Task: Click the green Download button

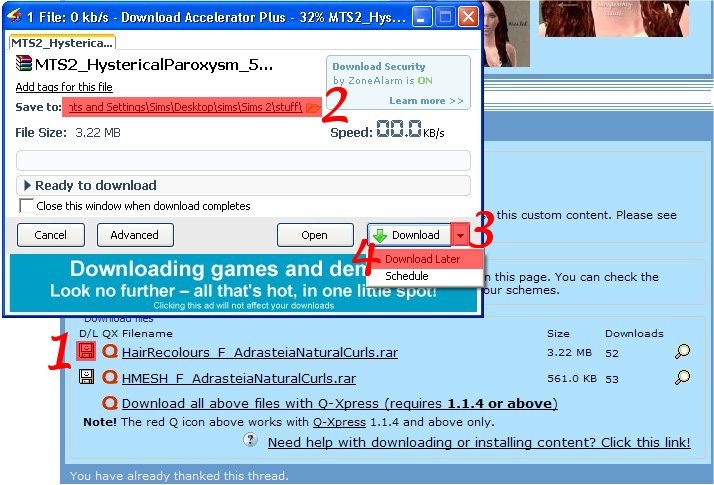Action: (409, 235)
